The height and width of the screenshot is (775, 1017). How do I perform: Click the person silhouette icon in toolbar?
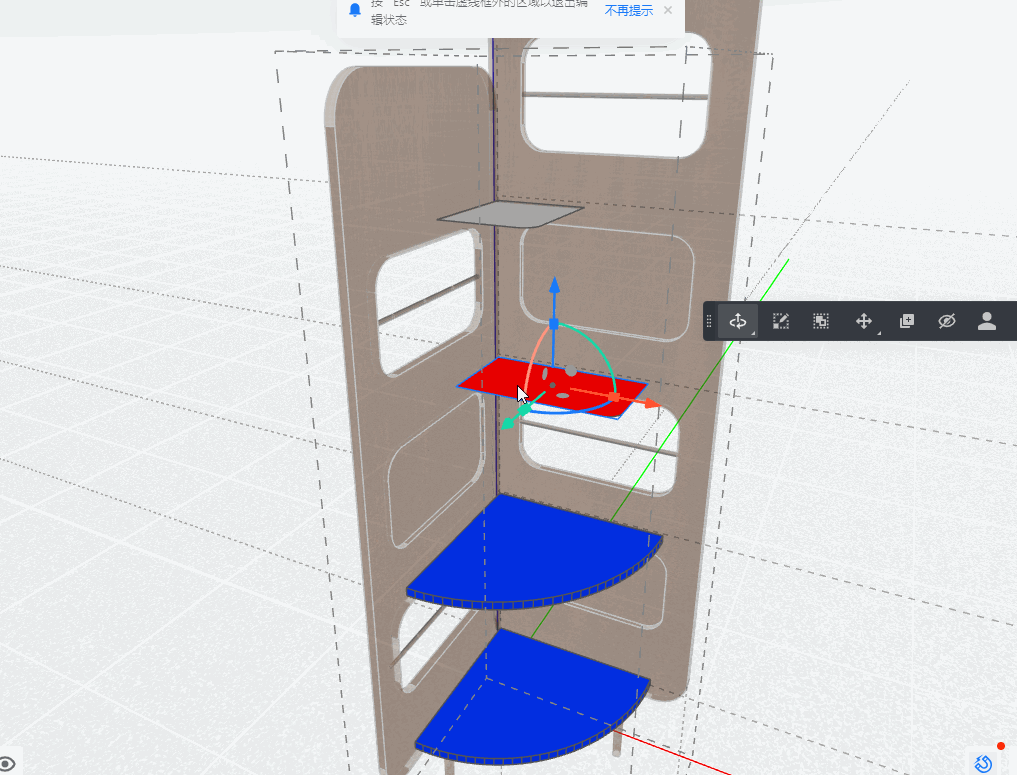[x=987, y=321]
